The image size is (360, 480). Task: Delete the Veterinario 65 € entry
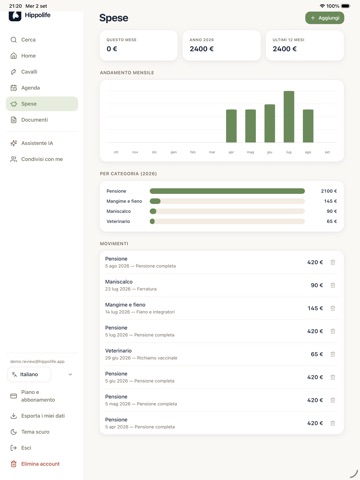[x=333, y=354]
